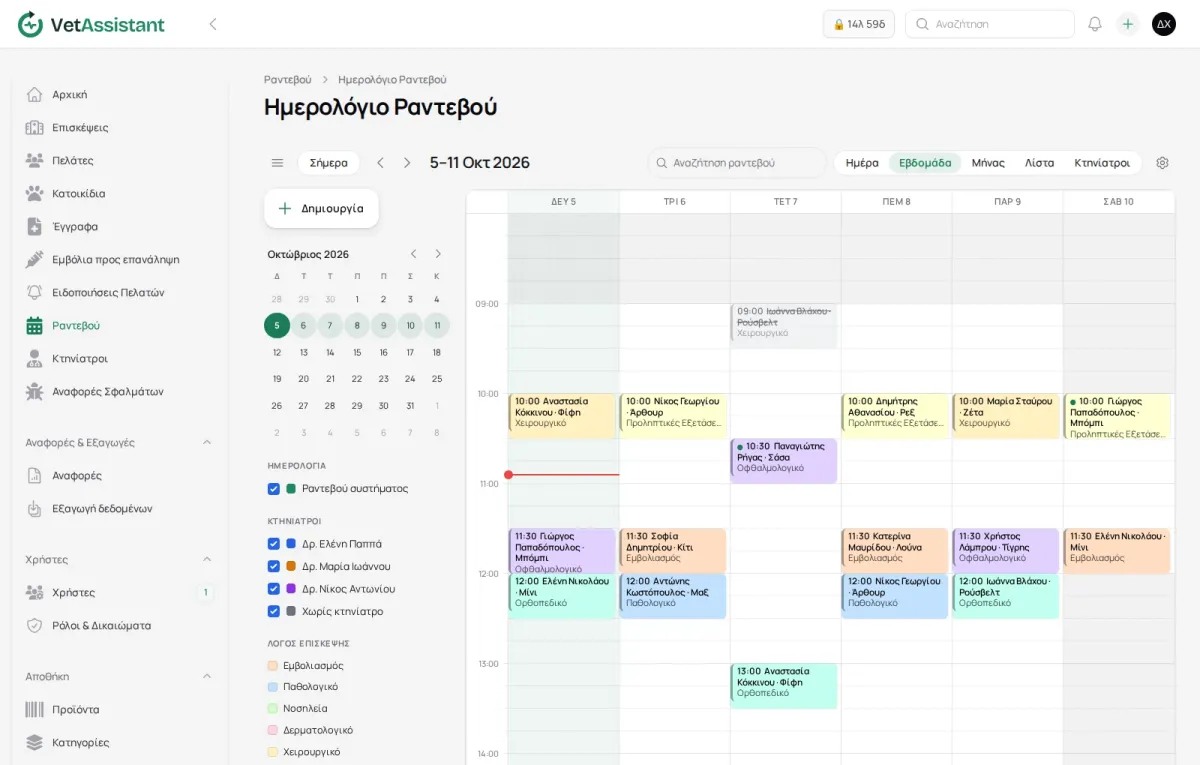Show next month in mini calendar

point(438,254)
